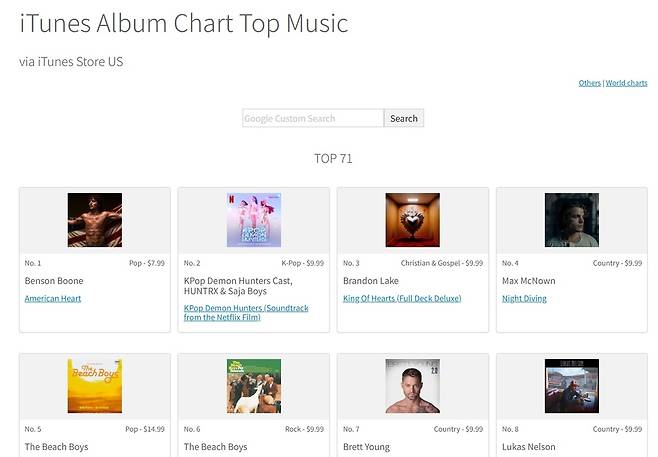Click the No. 6 Beach Boys album cover

pyautogui.click(x=254, y=386)
